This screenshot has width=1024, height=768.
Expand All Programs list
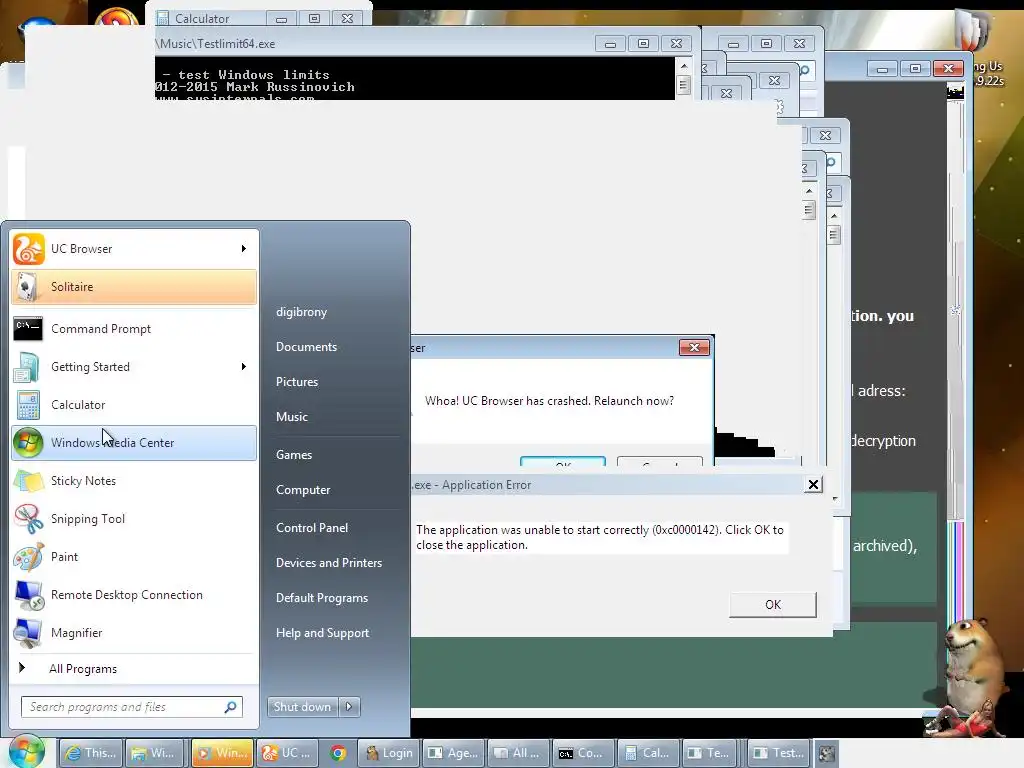click(134, 669)
